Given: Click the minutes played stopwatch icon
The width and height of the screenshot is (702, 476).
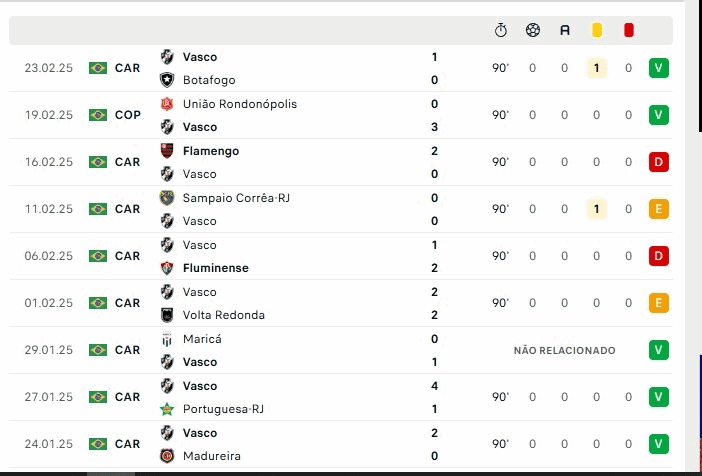Looking at the screenshot, I should (501, 30).
